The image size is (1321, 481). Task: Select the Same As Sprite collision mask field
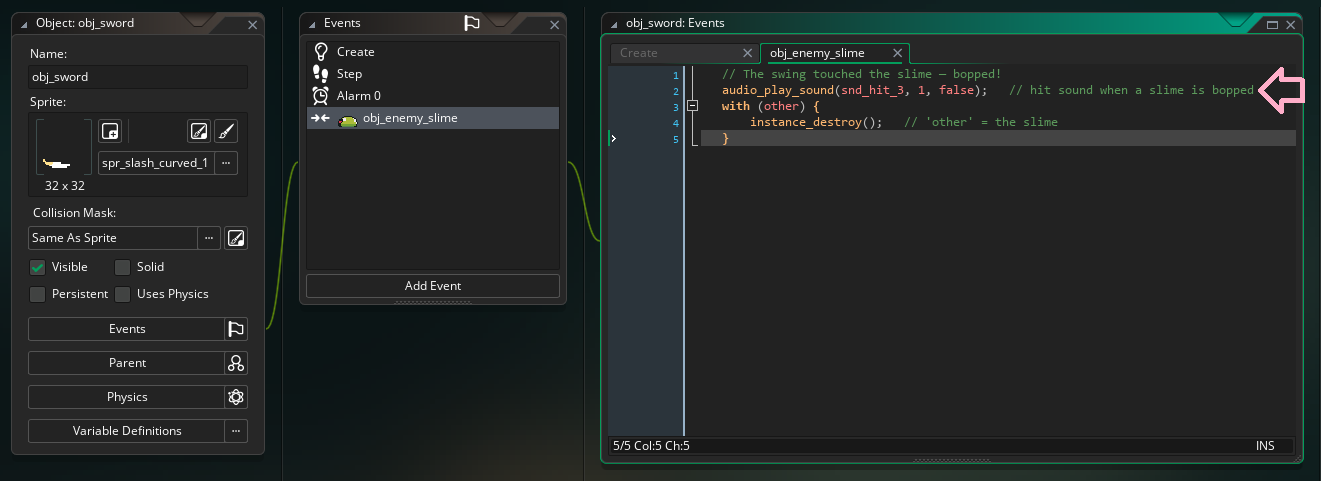click(113, 238)
